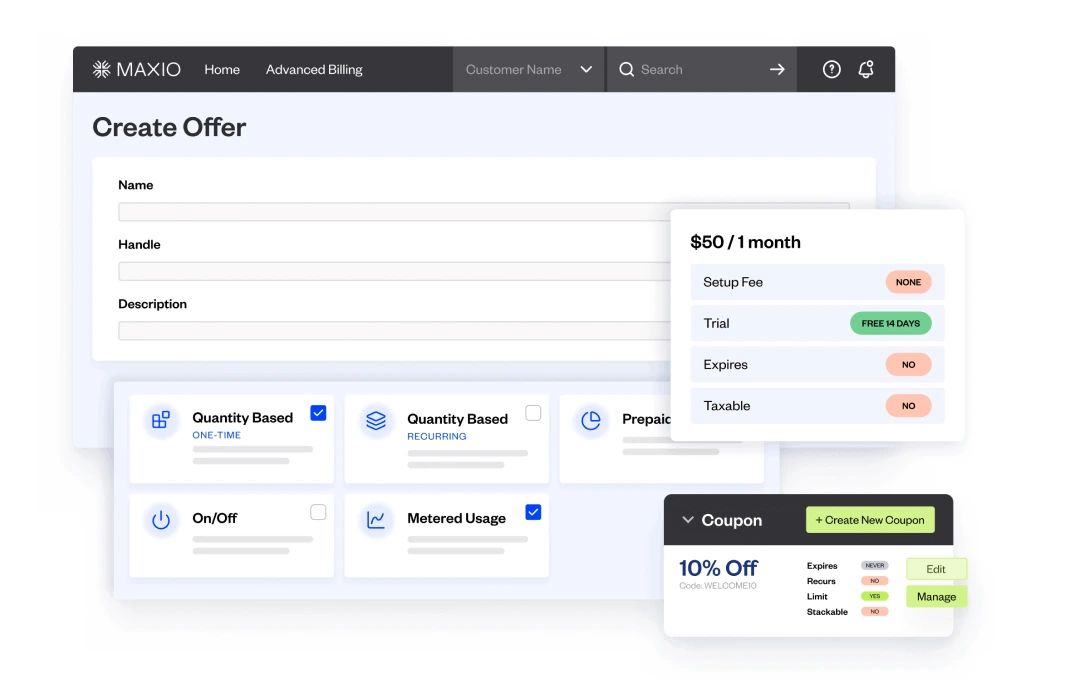This screenshot has height=699, width=1080.
Task: Click the Prepaid pie chart icon
Action: pyautogui.click(x=591, y=421)
